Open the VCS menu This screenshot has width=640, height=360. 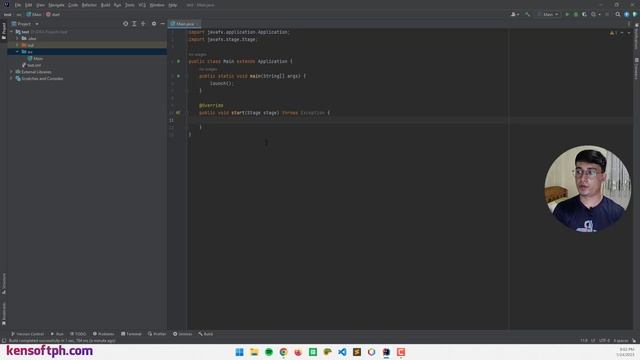pos(142,5)
